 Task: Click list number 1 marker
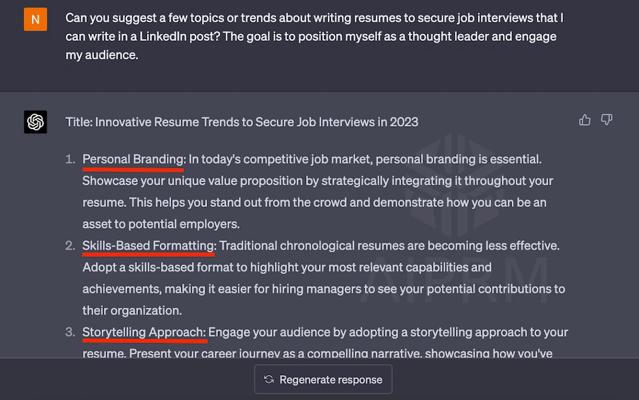pos(69,159)
